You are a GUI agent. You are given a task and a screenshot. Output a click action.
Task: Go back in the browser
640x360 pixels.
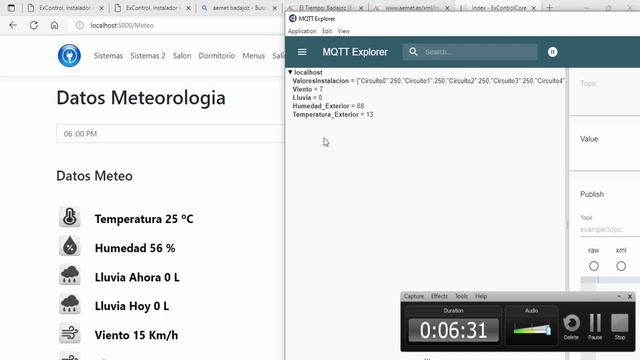coord(13,25)
